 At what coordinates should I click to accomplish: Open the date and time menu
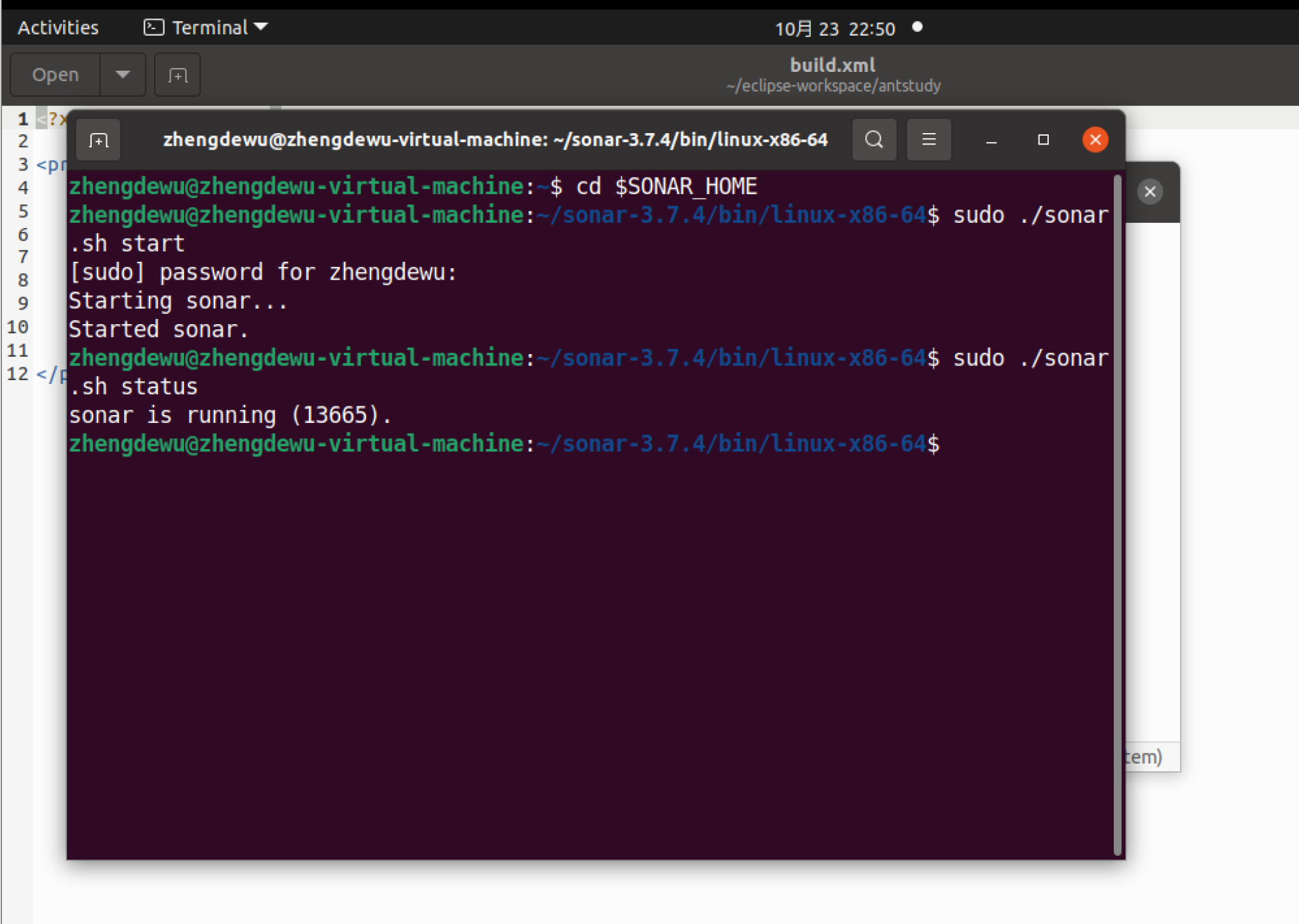point(834,29)
